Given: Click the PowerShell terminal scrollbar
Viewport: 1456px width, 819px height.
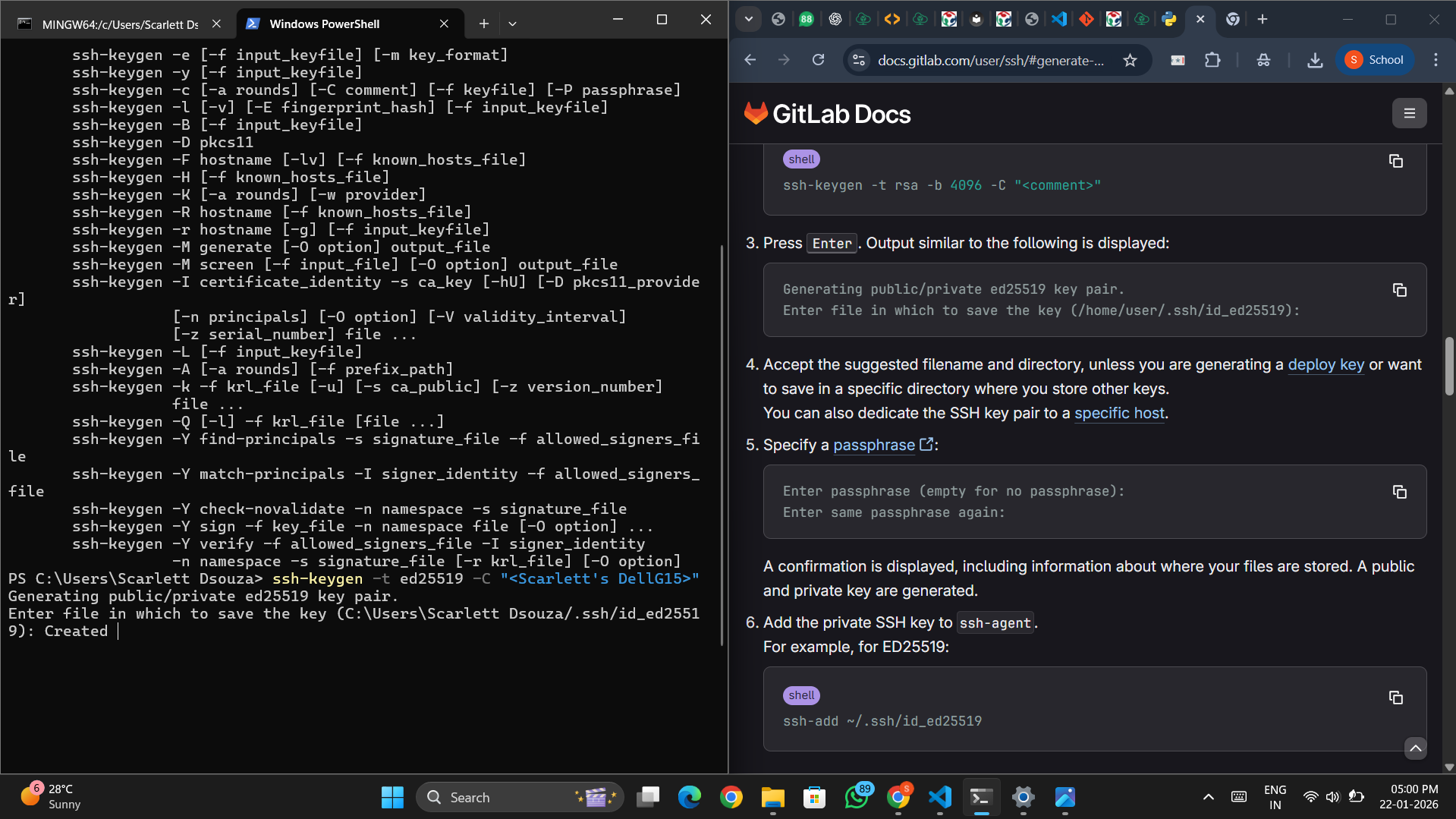Looking at the screenshot, I should (x=722, y=444).
